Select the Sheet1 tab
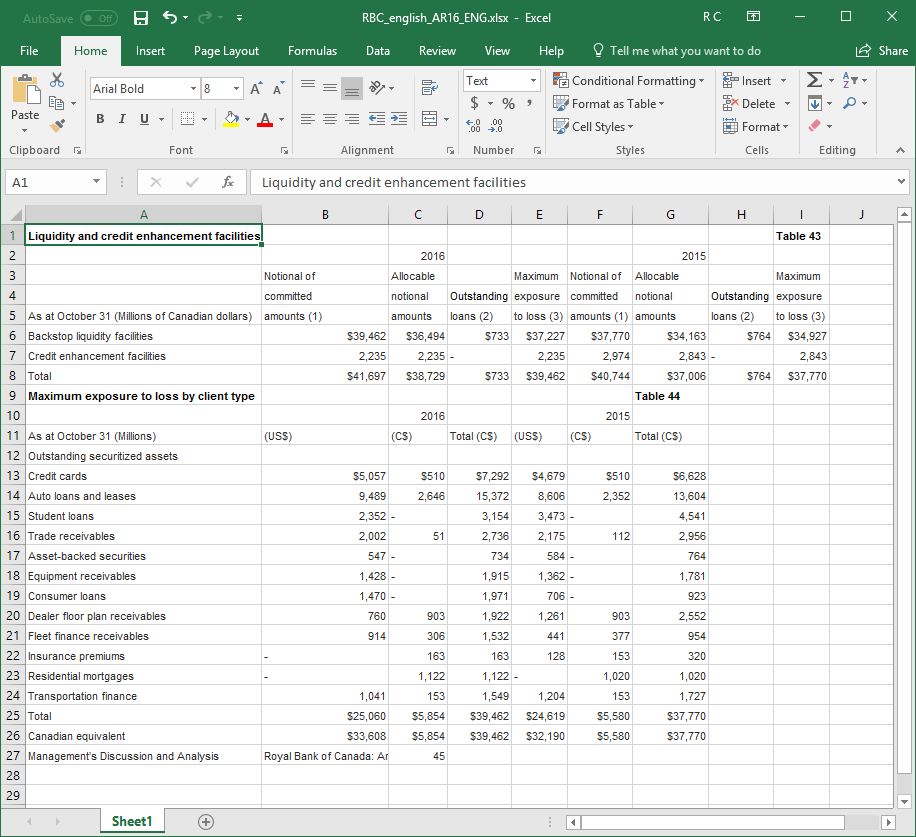Viewport: 916px width, 837px height. [x=131, y=820]
